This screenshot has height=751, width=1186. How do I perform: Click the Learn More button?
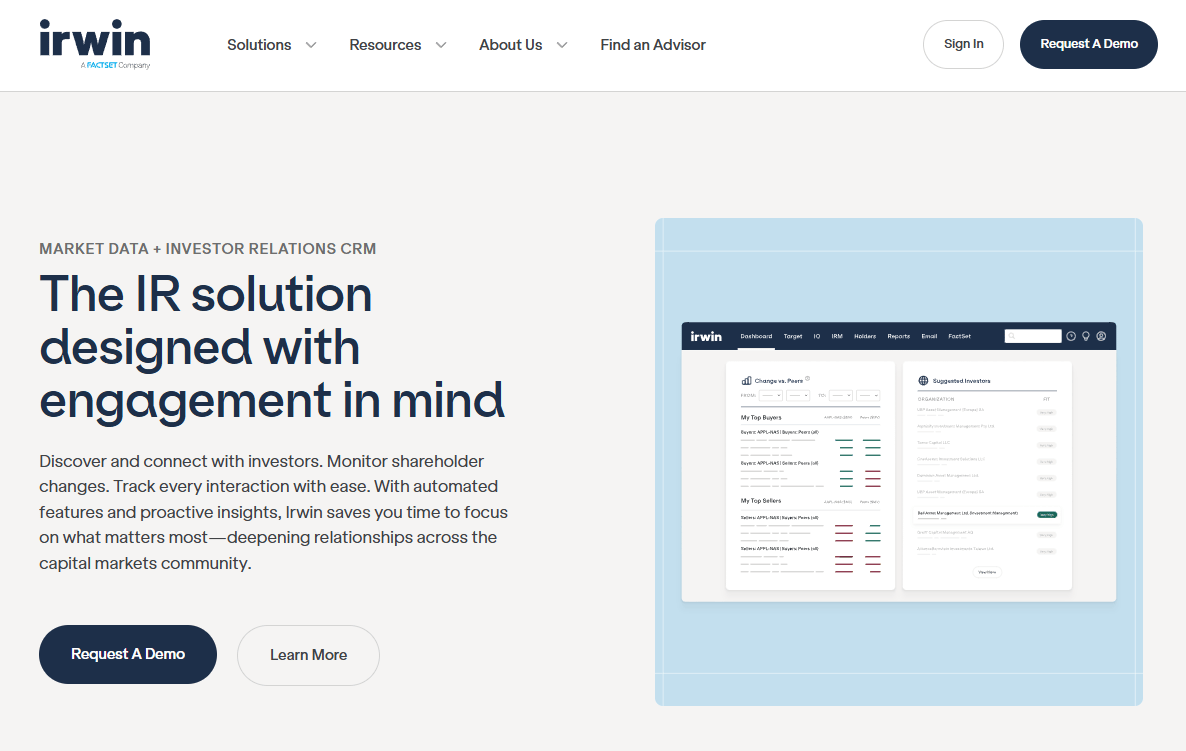click(309, 655)
